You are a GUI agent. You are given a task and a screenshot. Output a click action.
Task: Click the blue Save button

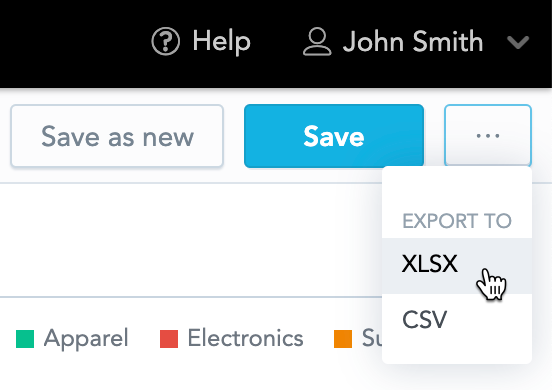click(334, 136)
